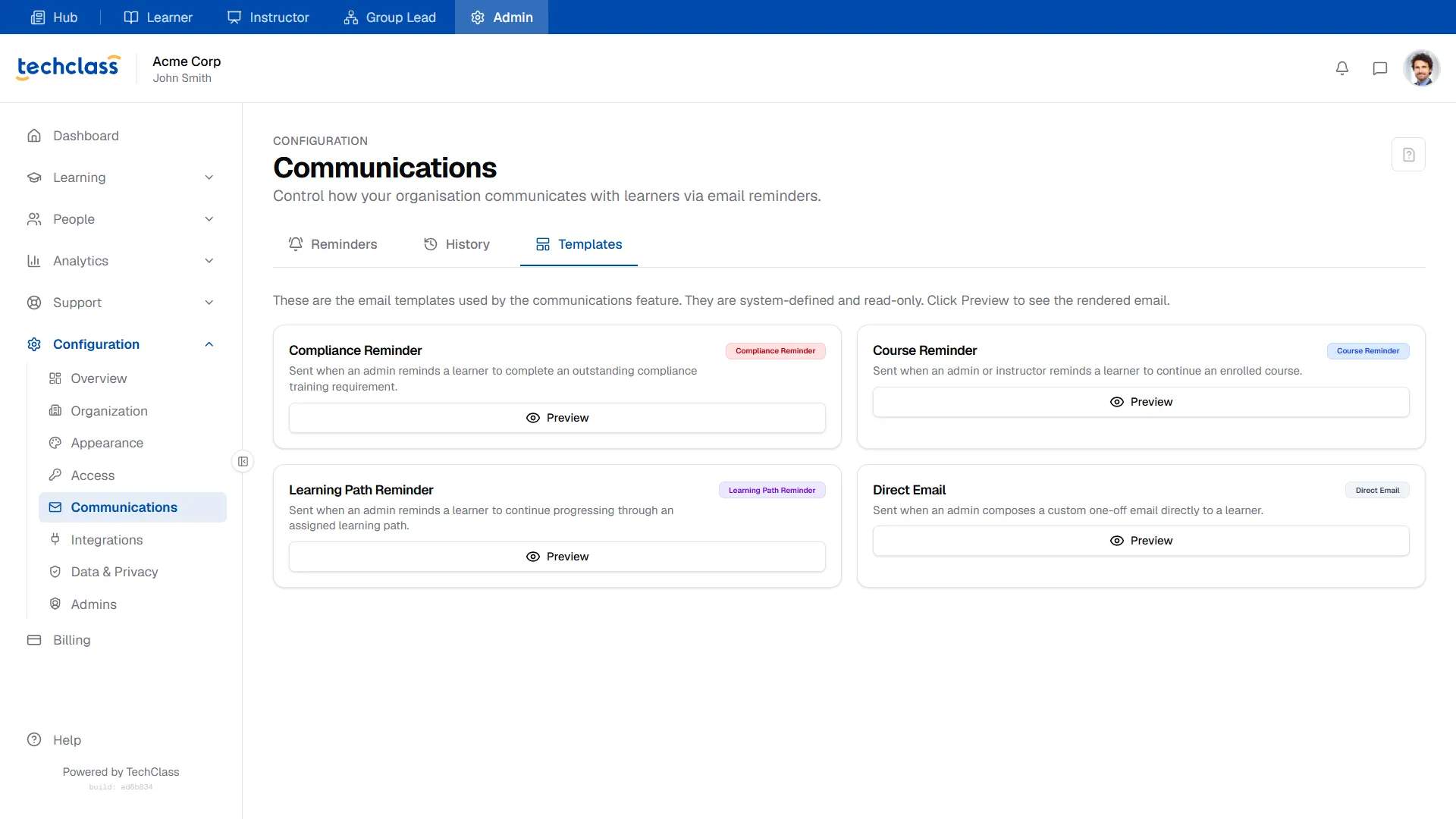The height and width of the screenshot is (819, 1456).
Task: Open the Admins configuration page
Action: 133,604
